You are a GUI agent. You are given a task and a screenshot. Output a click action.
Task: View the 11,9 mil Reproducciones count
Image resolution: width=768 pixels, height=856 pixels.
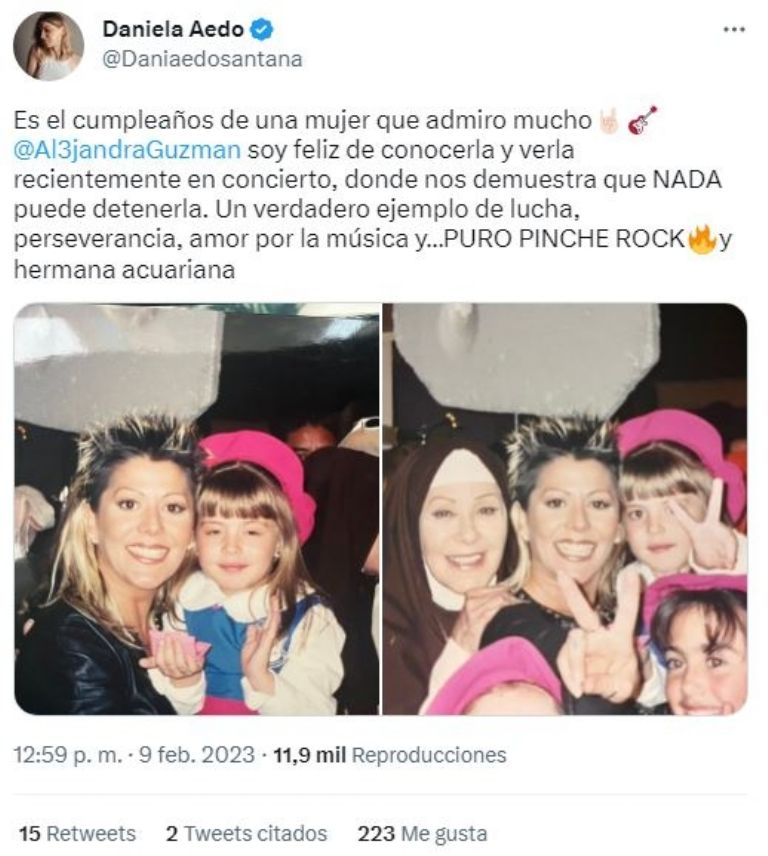click(390, 755)
